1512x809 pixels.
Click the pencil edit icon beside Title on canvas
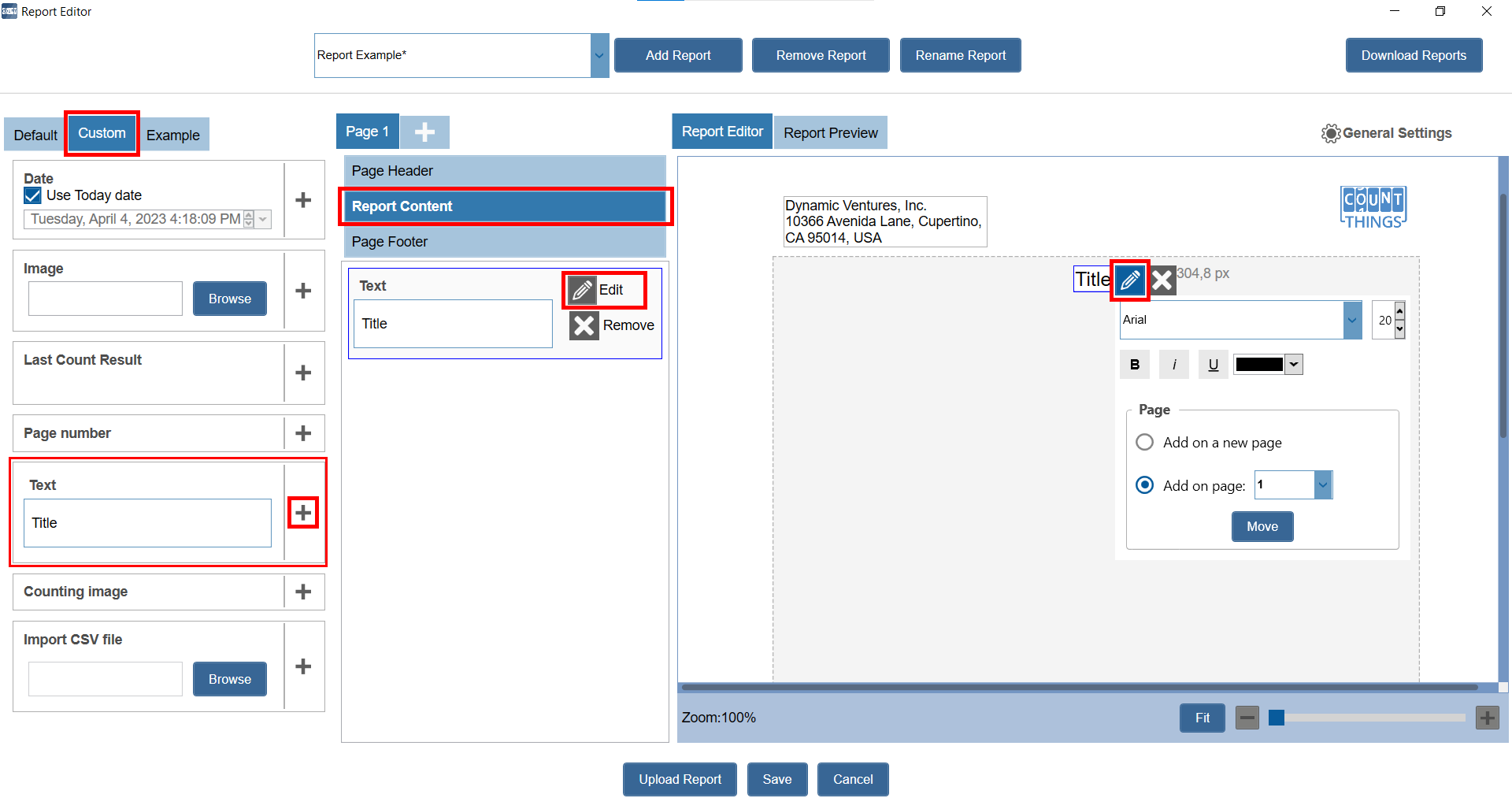point(1129,280)
